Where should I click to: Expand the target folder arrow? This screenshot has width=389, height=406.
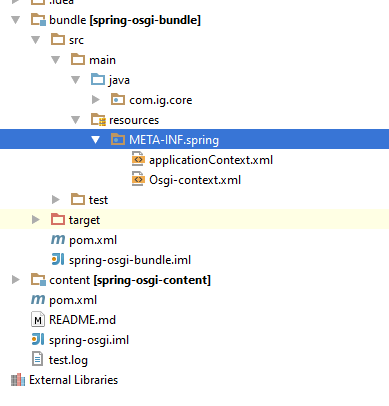point(36,220)
